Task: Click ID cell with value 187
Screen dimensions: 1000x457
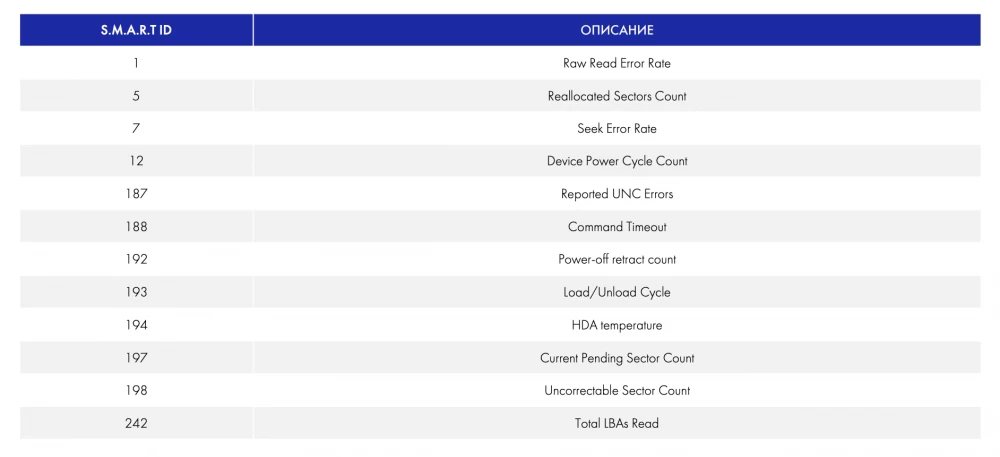Action: (136, 194)
